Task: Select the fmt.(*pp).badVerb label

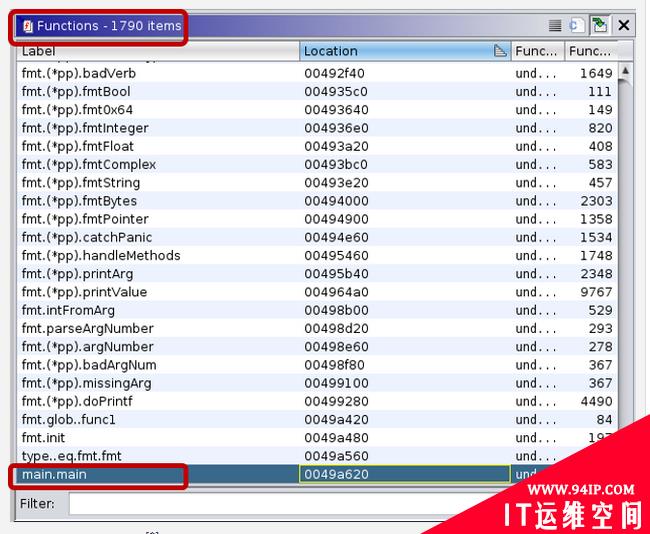Action: coord(79,73)
